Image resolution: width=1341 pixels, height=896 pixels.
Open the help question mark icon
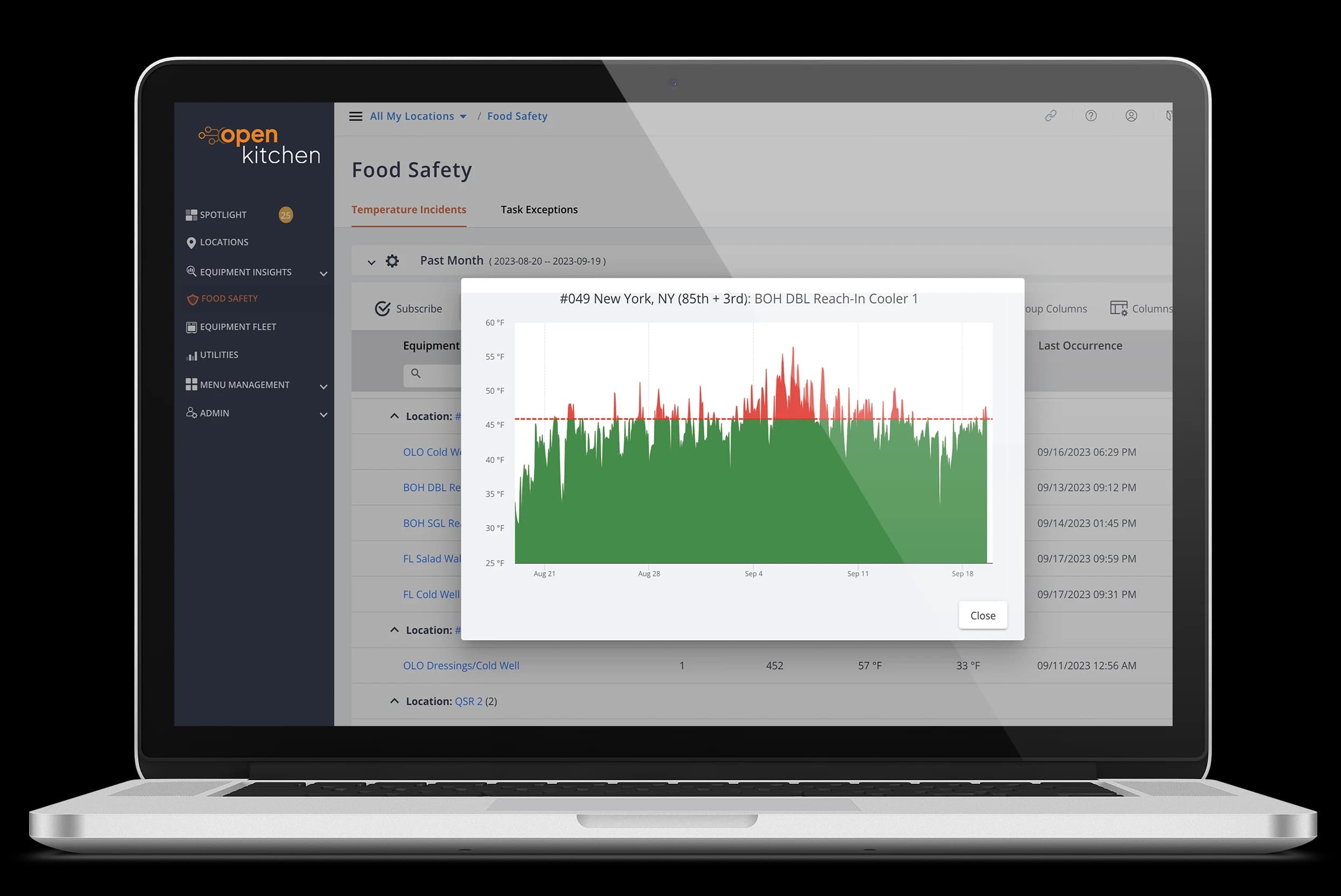tap(1091, 116)
